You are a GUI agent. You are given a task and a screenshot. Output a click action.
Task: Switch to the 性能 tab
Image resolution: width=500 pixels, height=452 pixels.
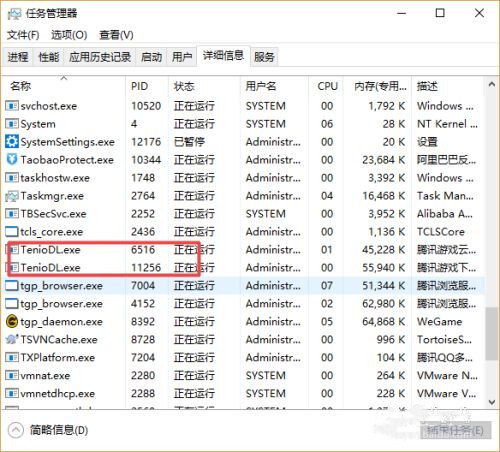point(49,57)
